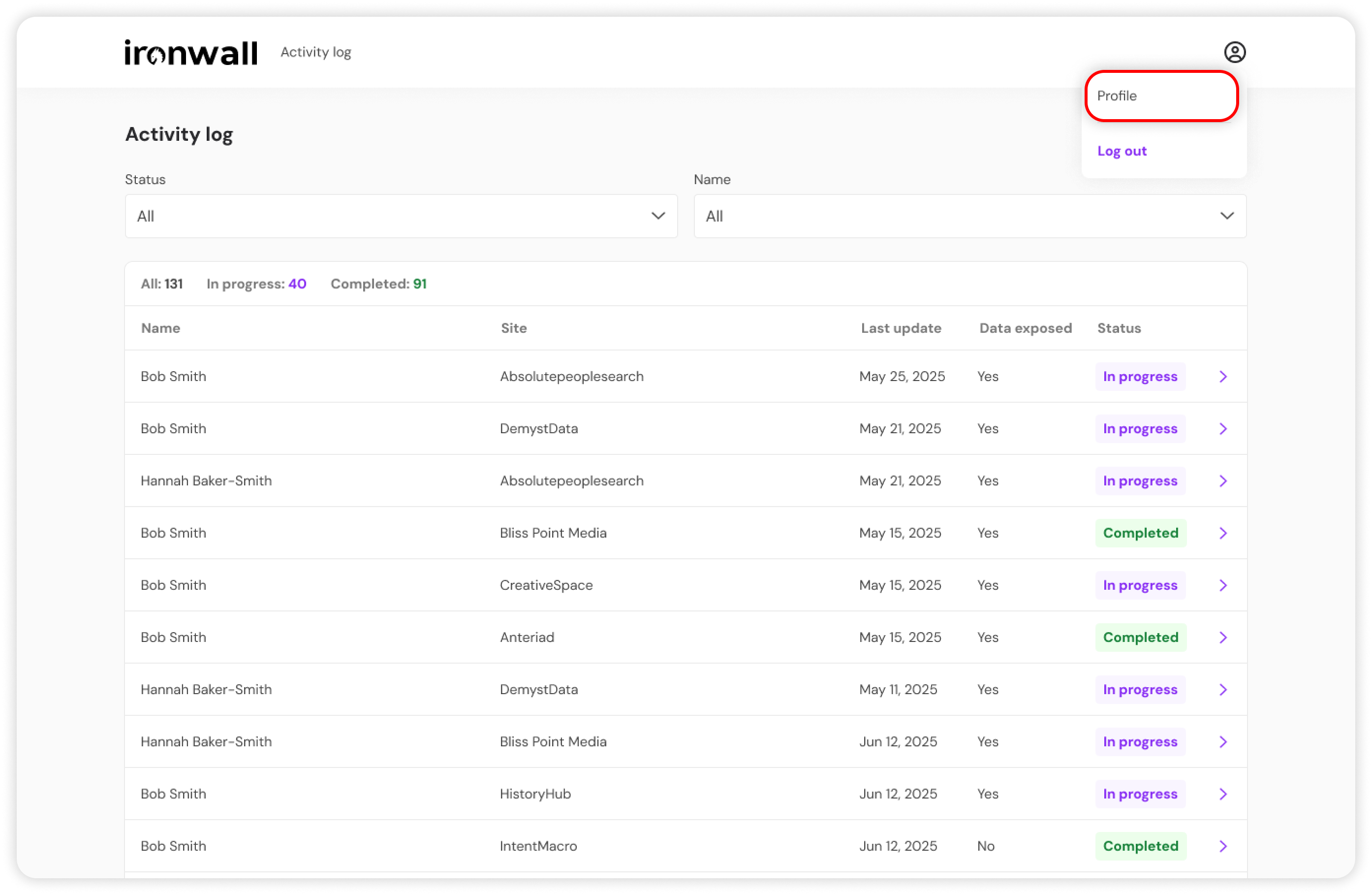Open IntentMacro row arrow
Image resolution: width=1372 pixels, height=895 pixels.
point(1223,847)
